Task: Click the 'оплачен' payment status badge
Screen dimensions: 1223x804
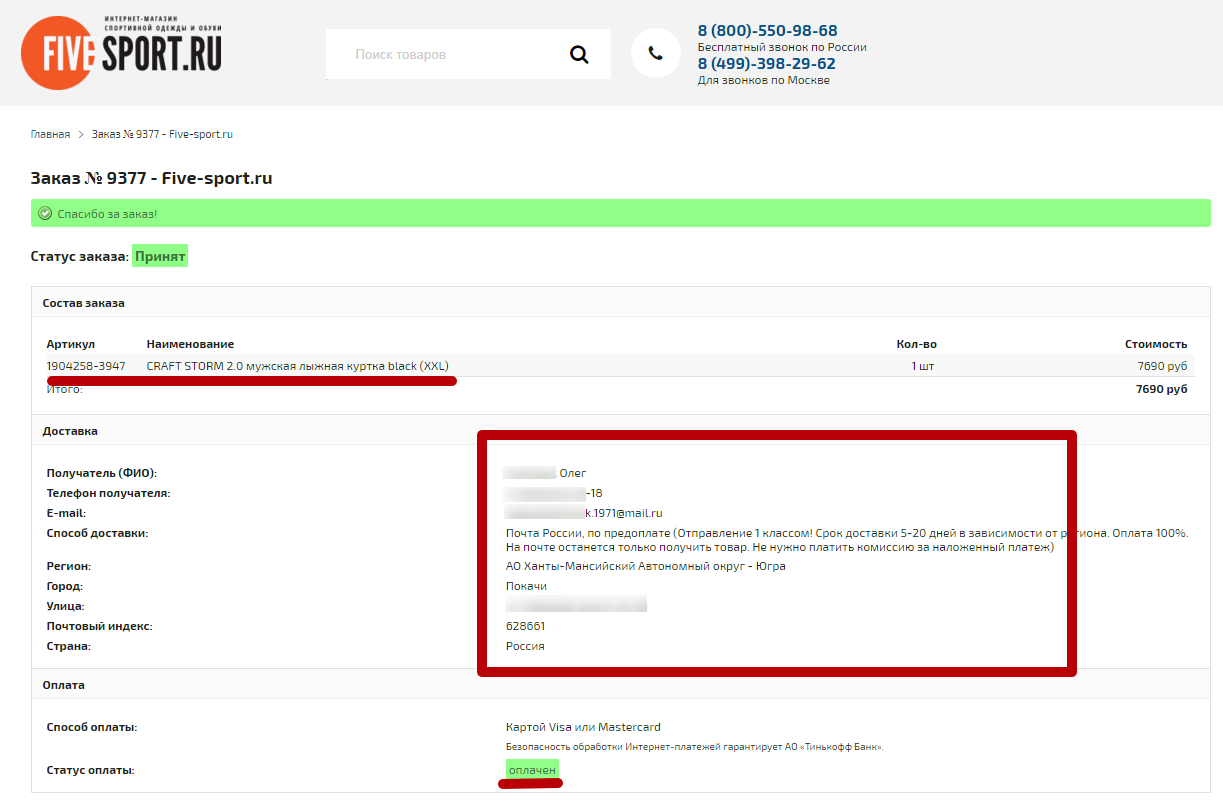Action: pos(532,770)
